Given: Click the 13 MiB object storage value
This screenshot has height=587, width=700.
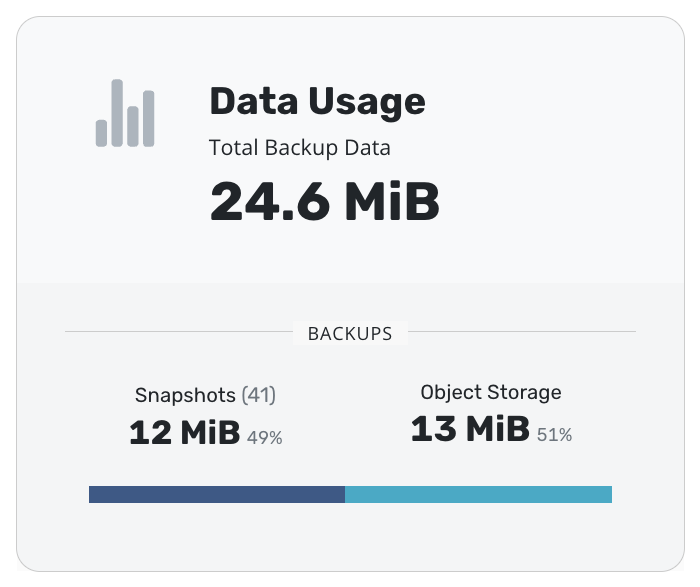Looking at the screenshot, I should pyautogui.click(x=470, y=429).
